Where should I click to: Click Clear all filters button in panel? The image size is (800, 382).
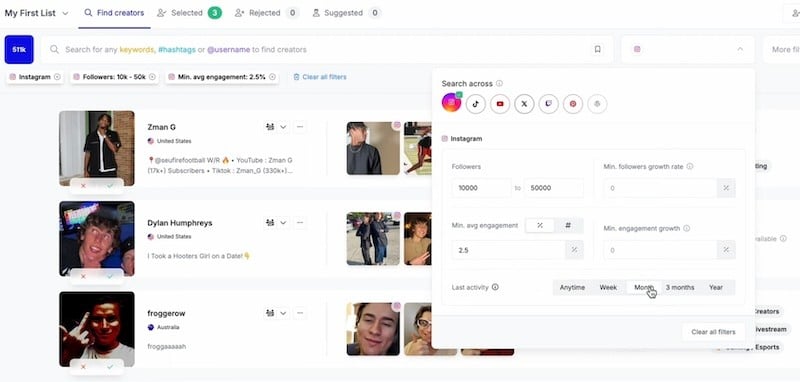(x=713, y=332)
